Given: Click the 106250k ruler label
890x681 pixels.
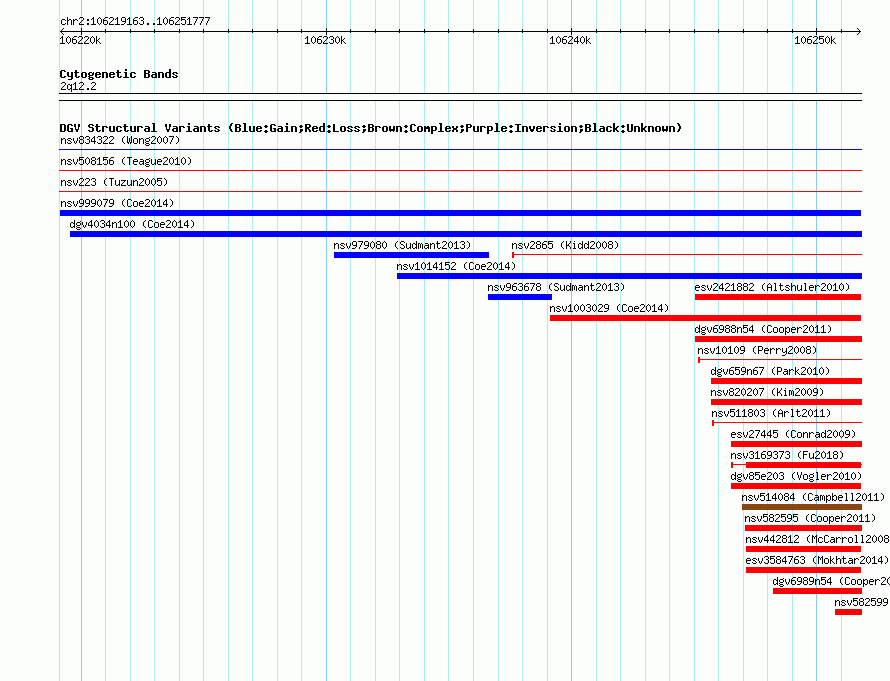Looking at the screenshot, I should [815, 40].
